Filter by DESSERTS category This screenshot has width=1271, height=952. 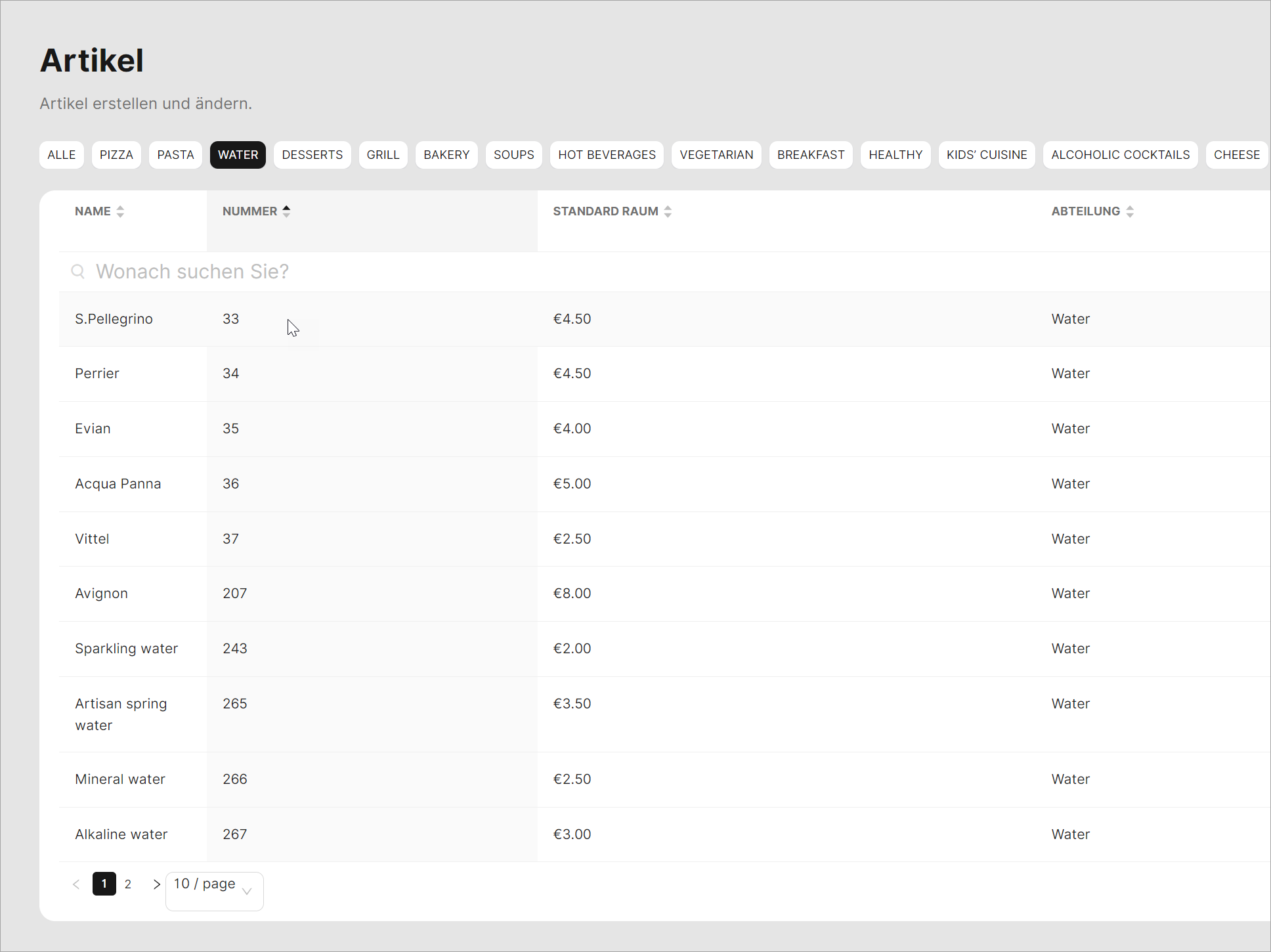(312, 155)
